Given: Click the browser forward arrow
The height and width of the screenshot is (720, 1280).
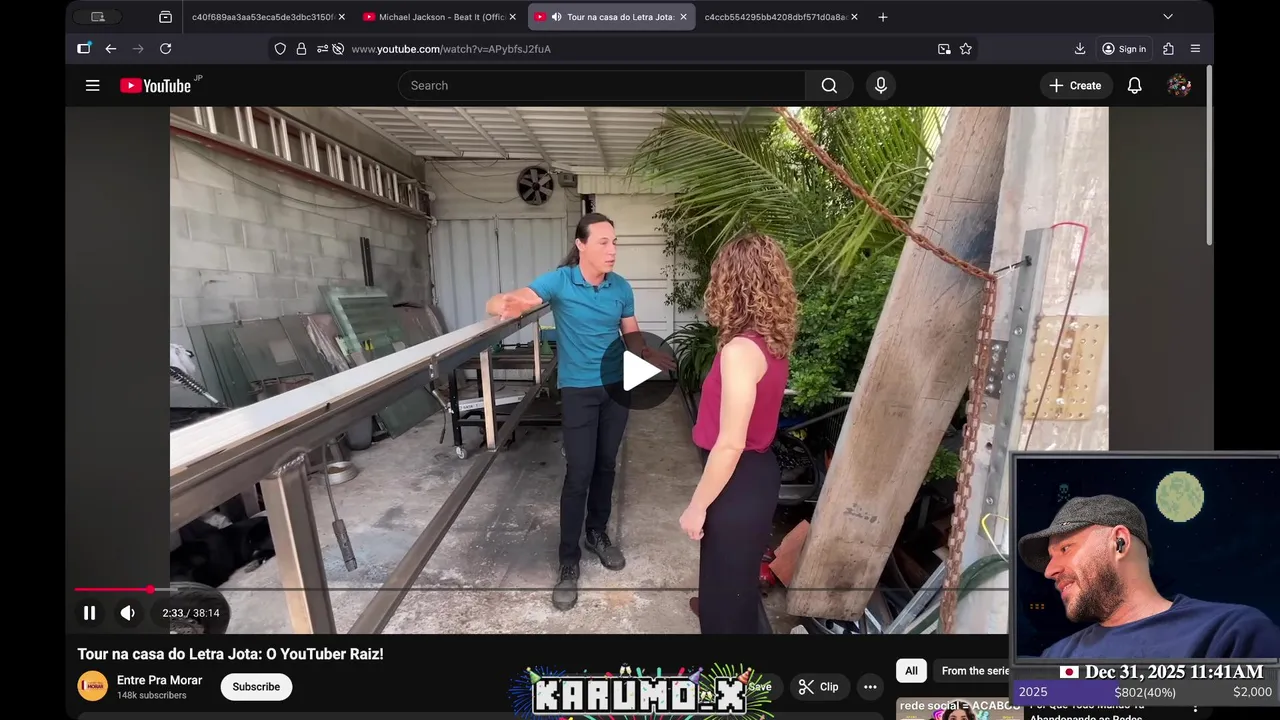Looking at the screenshot, I should coord(138,49).
